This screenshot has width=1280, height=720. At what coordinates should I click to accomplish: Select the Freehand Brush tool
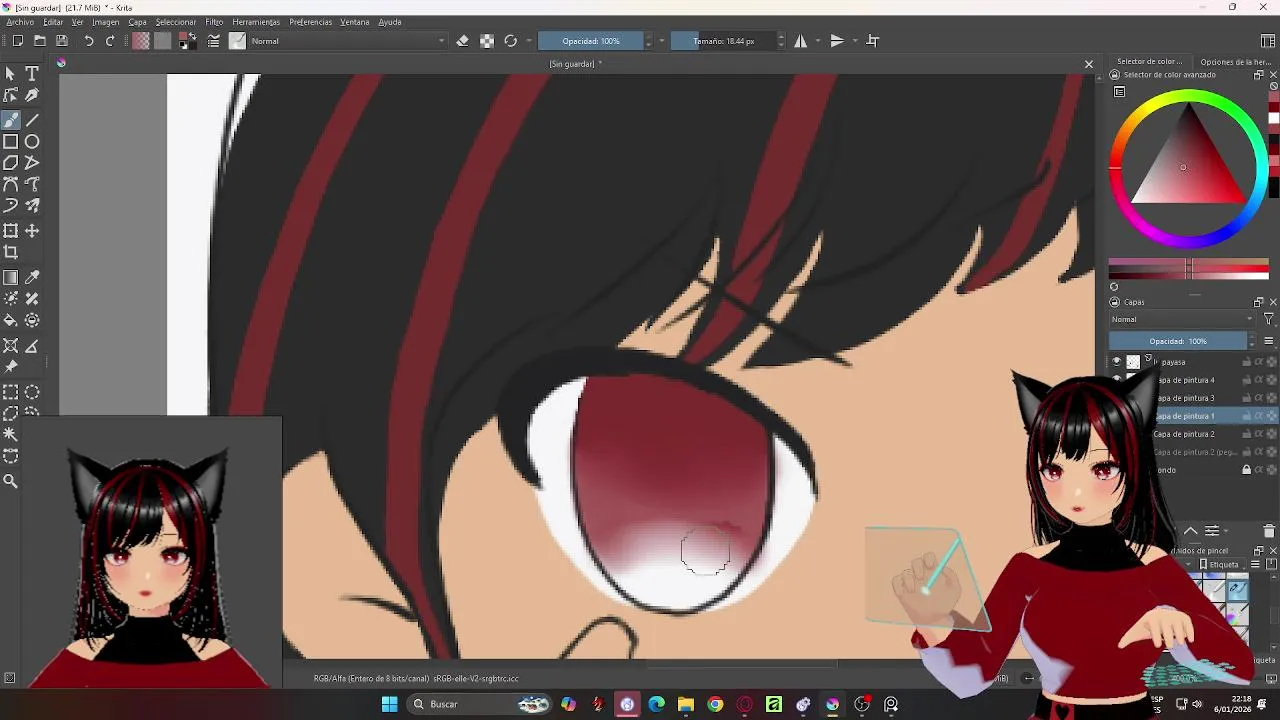pyautogui.click(x=11, y=119)
